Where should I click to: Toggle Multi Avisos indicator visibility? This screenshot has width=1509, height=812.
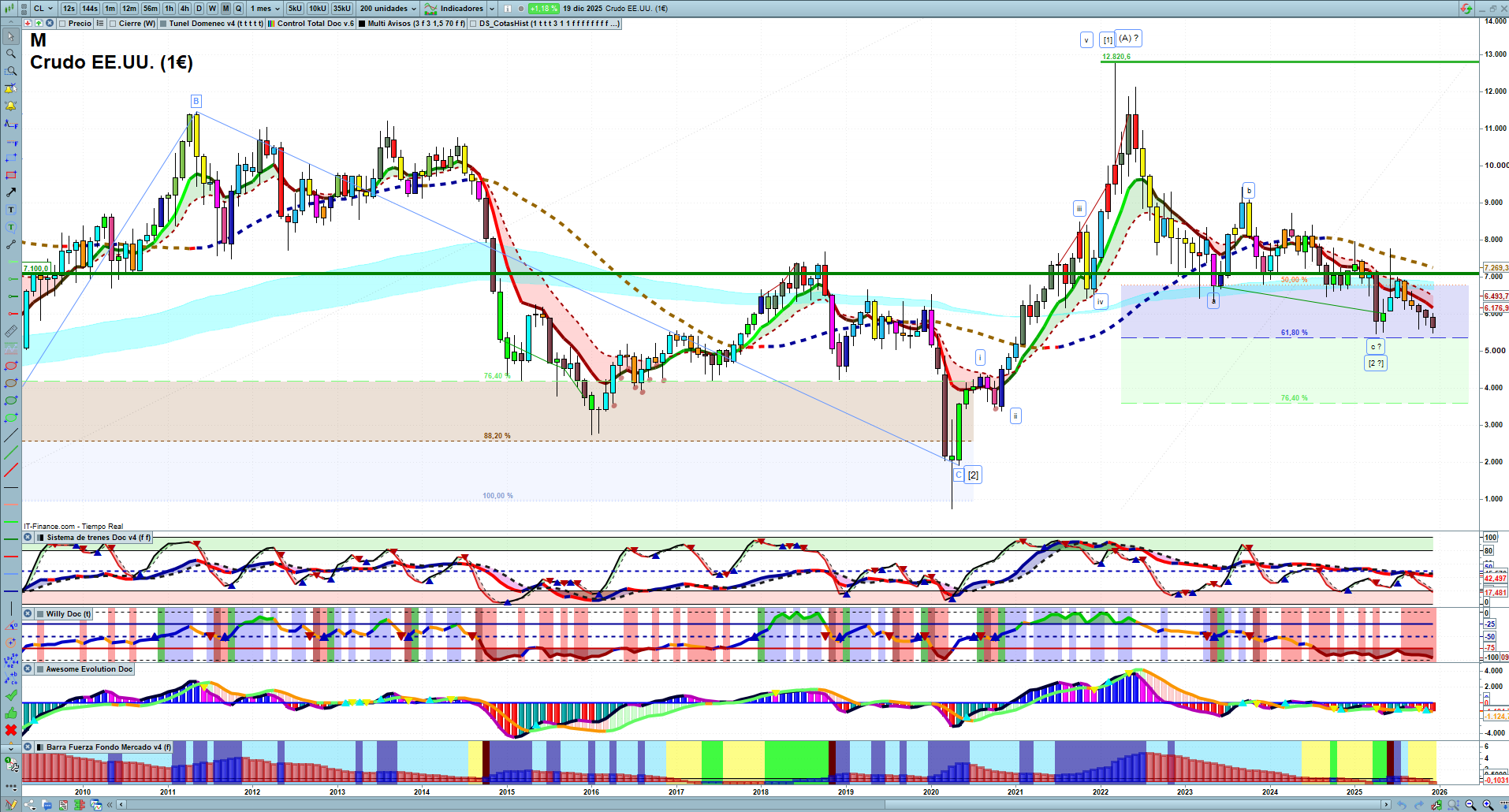pyautogui.click(x=362, y=24)
